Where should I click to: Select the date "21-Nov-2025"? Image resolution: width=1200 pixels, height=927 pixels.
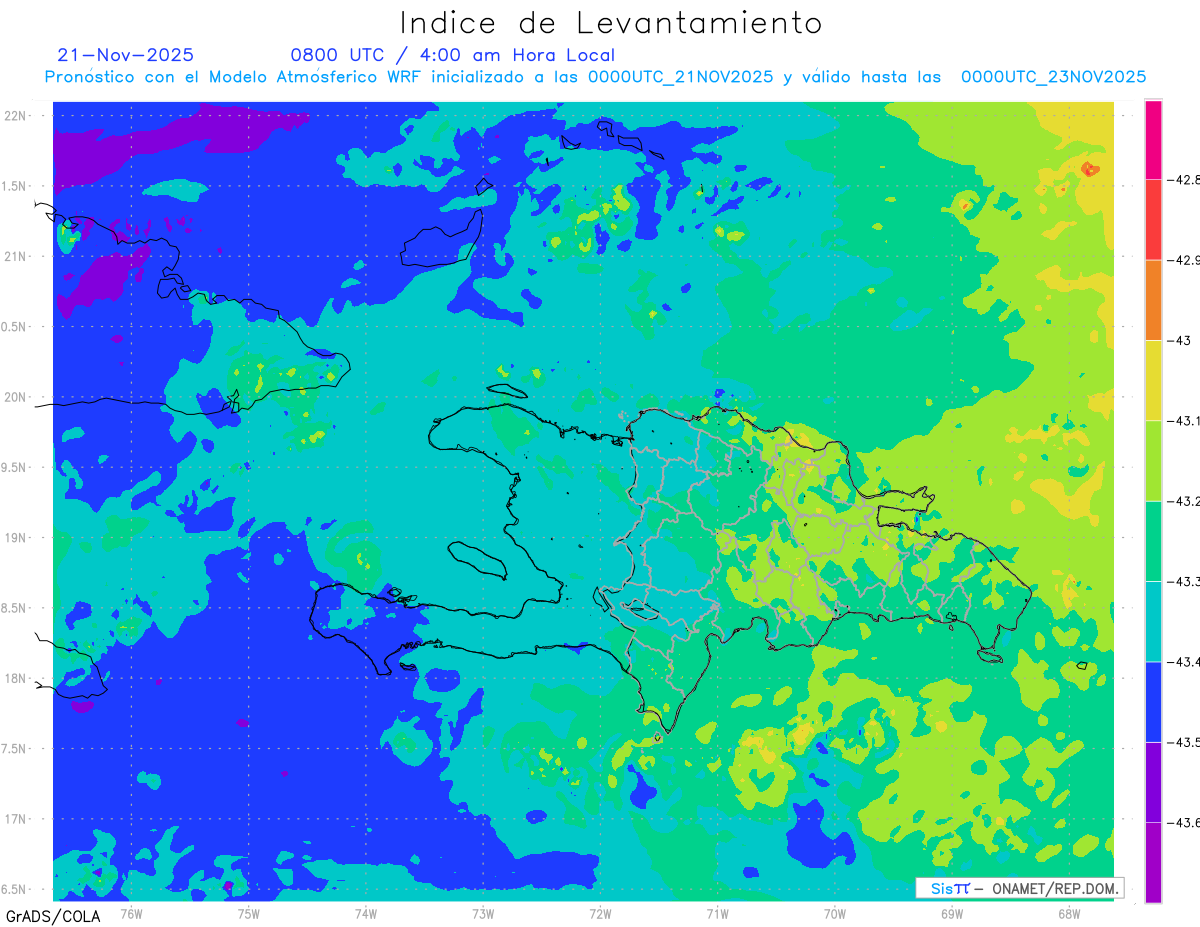(x=126, y=55)
